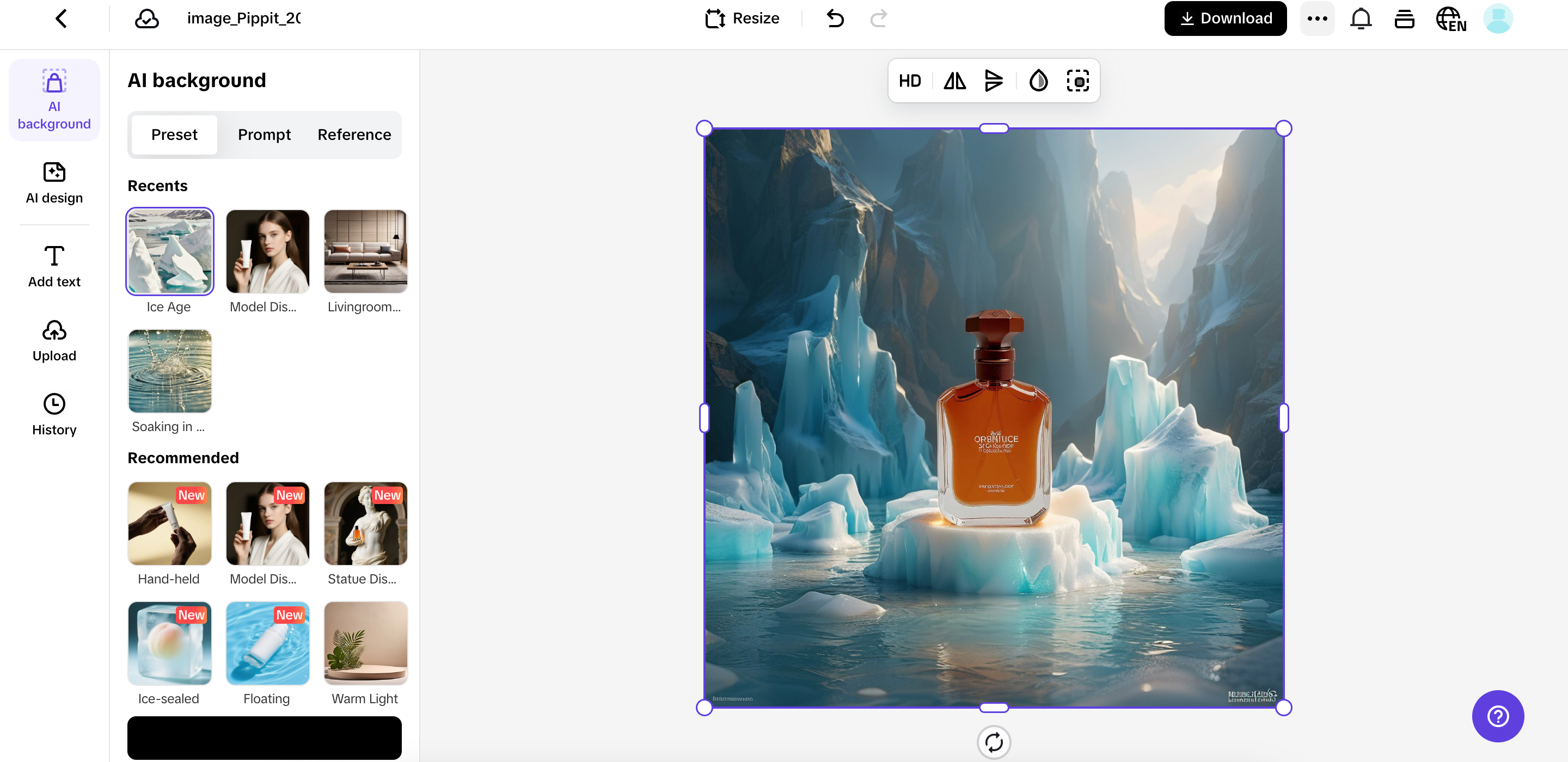Screen dimensions: 1568x762
Task: Switch to the Reference tab
Action: [354, 134]
